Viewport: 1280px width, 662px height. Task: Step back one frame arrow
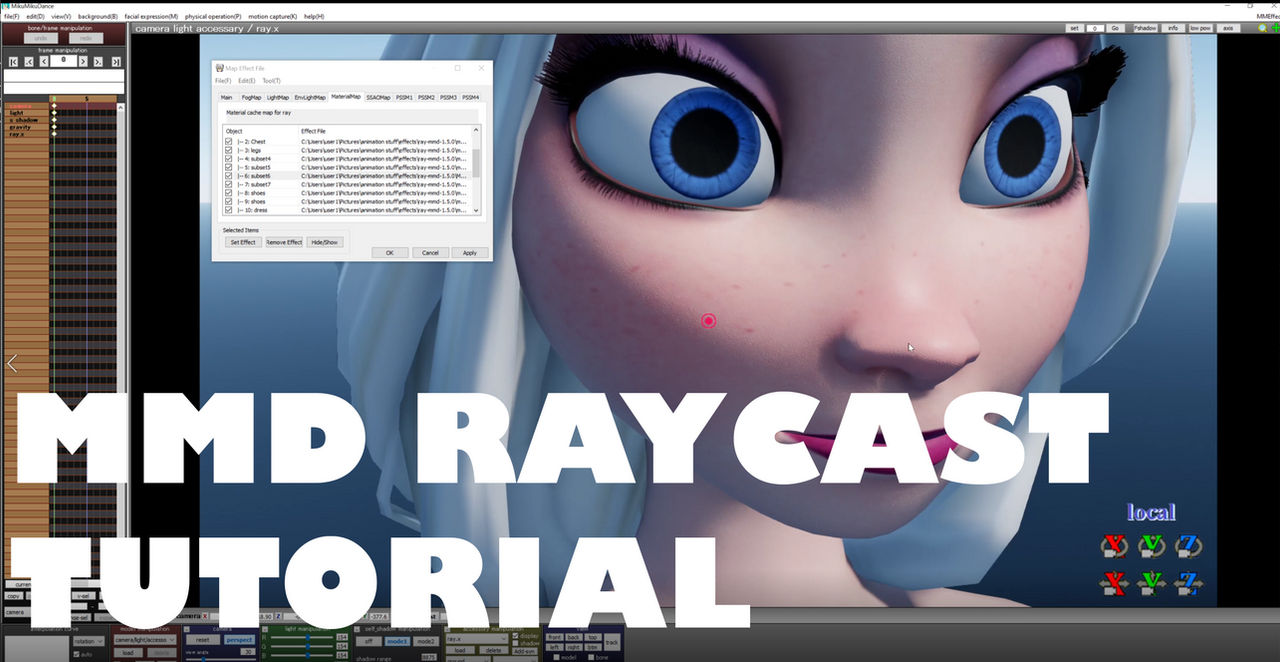click(x=44, y=61)
